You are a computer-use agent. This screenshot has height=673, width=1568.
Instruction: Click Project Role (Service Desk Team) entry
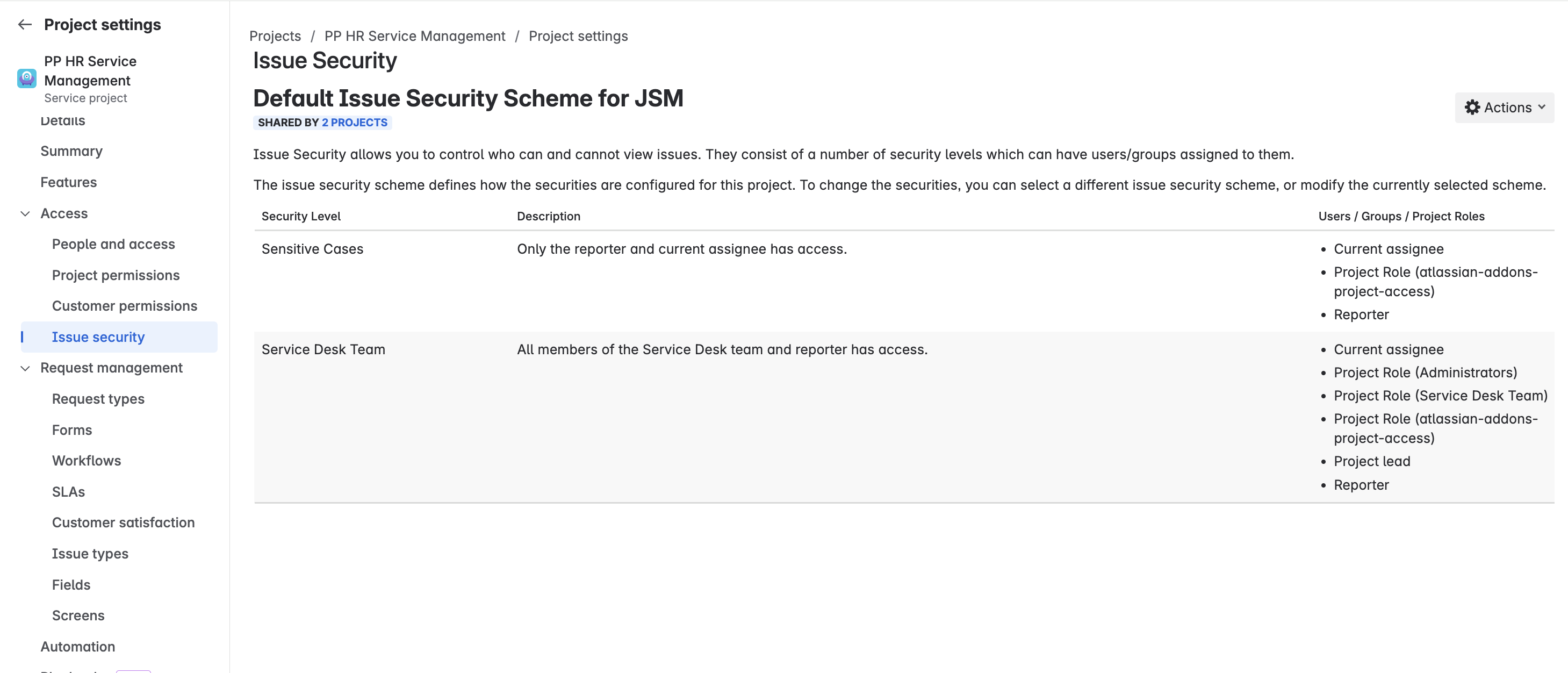coord(1440,396)
